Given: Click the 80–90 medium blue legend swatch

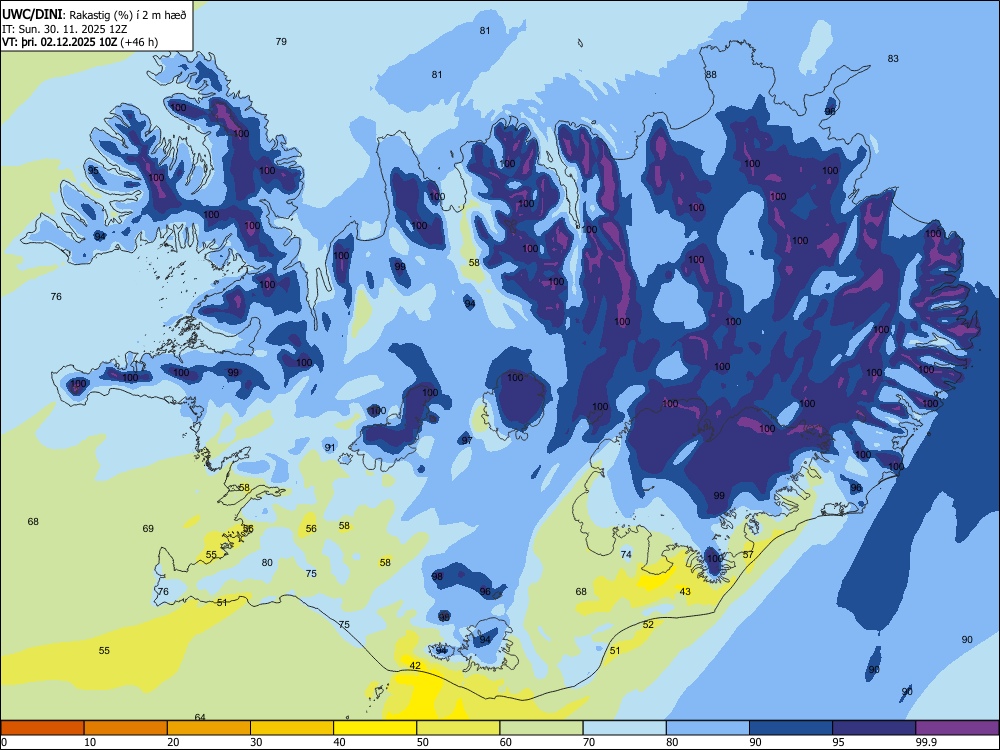Looking at the screenshot, I should pyautogui.click(x=708, y=728).
